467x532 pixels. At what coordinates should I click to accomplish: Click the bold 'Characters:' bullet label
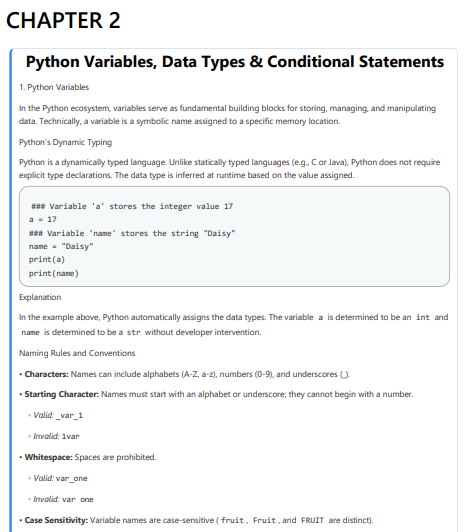[x=46, y=374]
